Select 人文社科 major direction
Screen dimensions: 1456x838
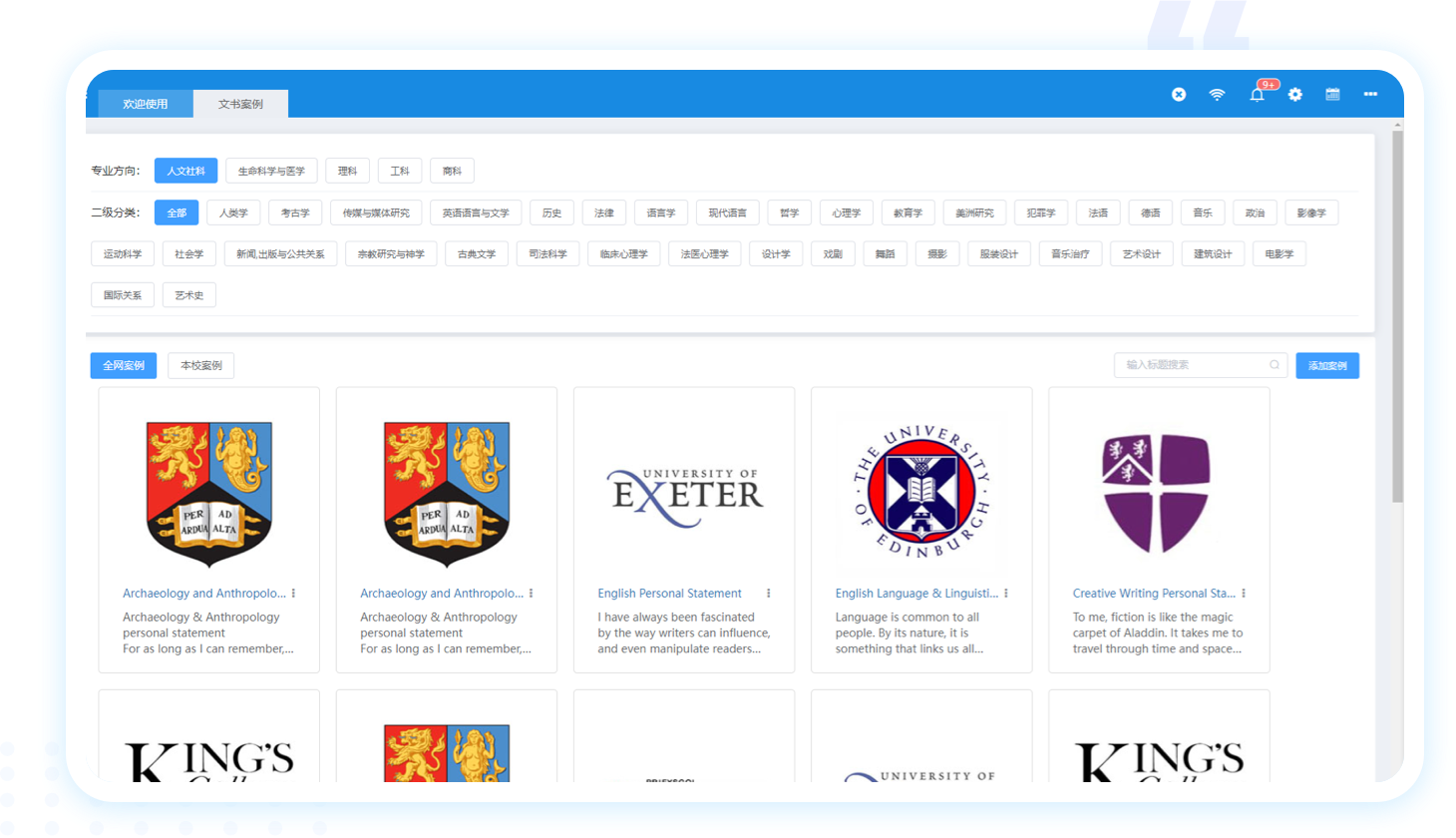pos(185,171)
